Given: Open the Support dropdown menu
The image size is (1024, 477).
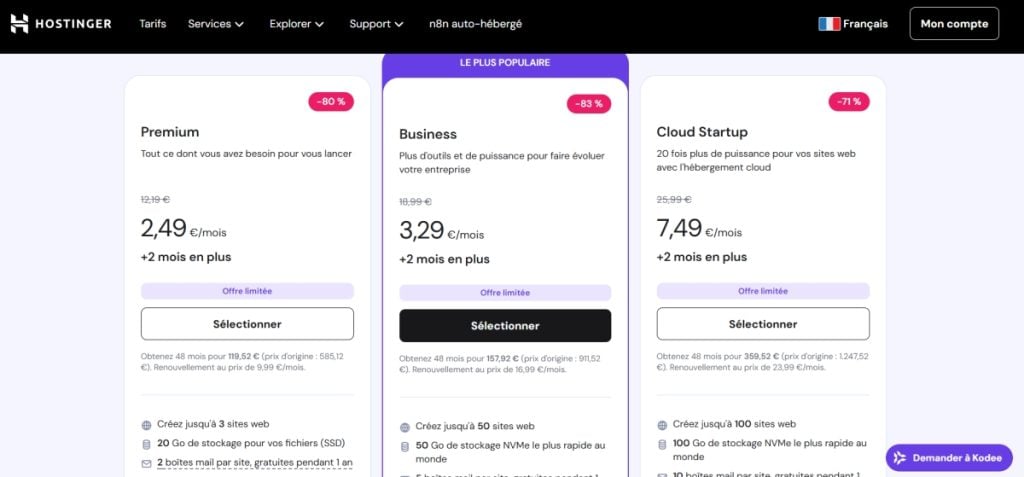Looking at the screenshot, I should point(377,24).
